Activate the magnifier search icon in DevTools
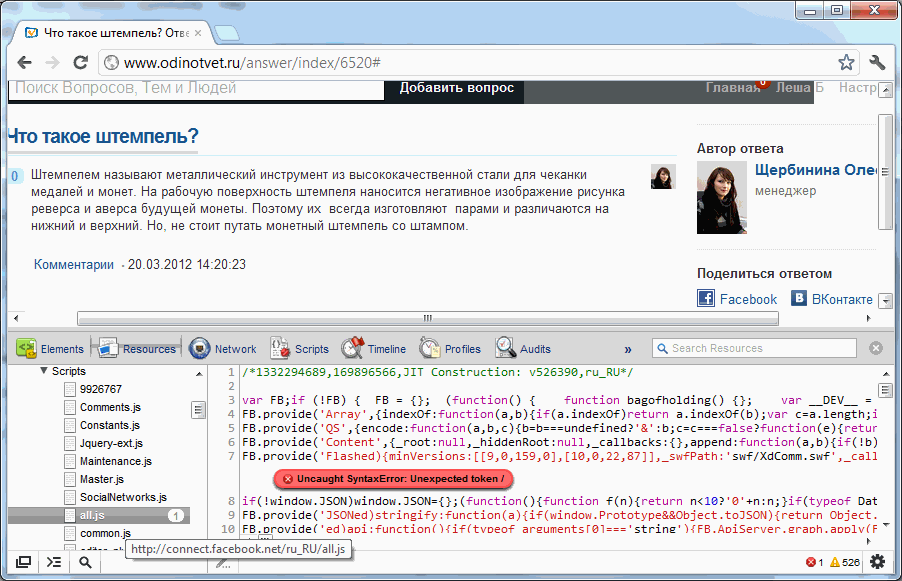This screenshot has width=902, height=581. click(x=86, y=562)
